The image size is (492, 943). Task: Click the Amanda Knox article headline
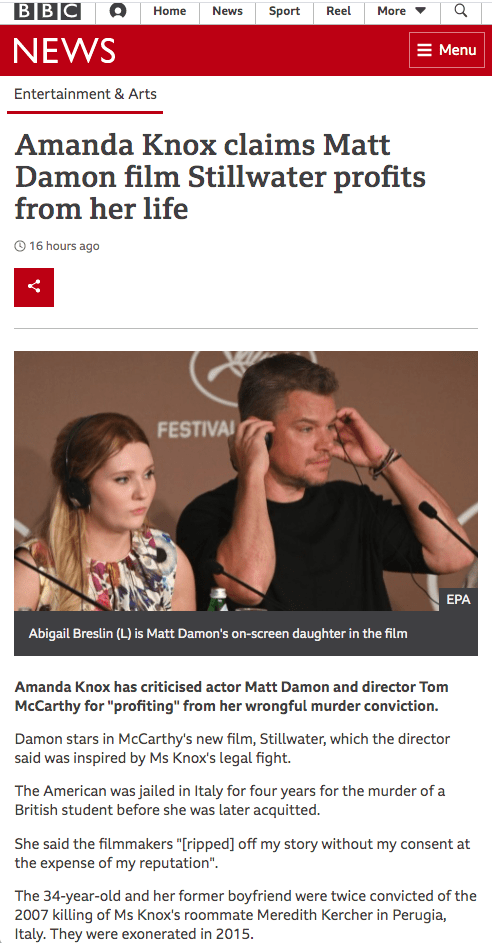220,177
